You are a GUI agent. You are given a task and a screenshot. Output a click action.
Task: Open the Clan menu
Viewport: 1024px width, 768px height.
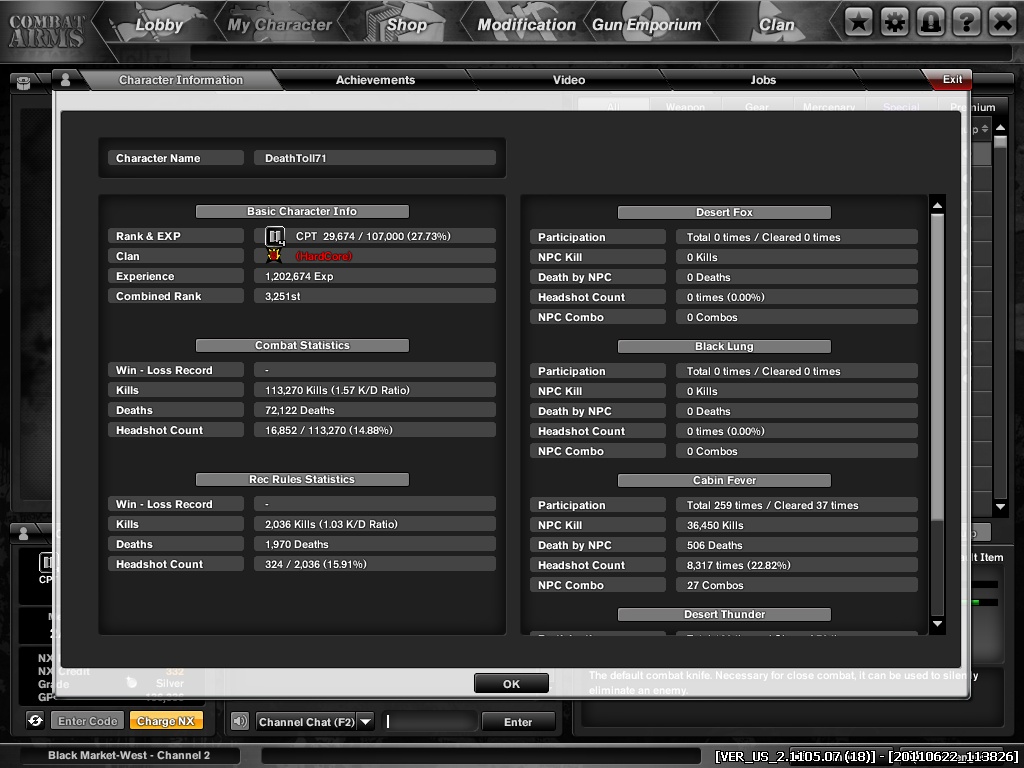pos(776,25)
